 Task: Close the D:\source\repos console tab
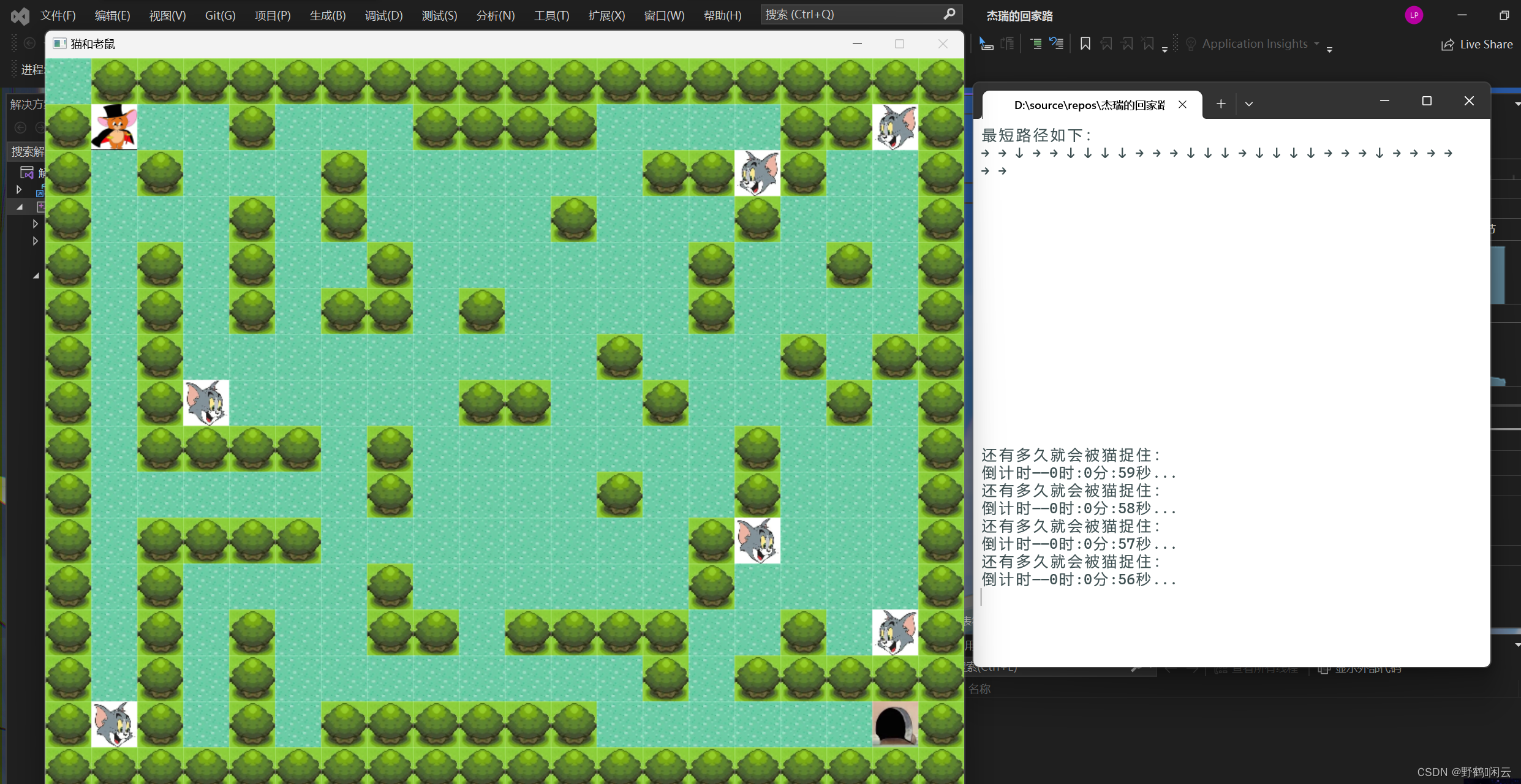tap(1182, 105)
